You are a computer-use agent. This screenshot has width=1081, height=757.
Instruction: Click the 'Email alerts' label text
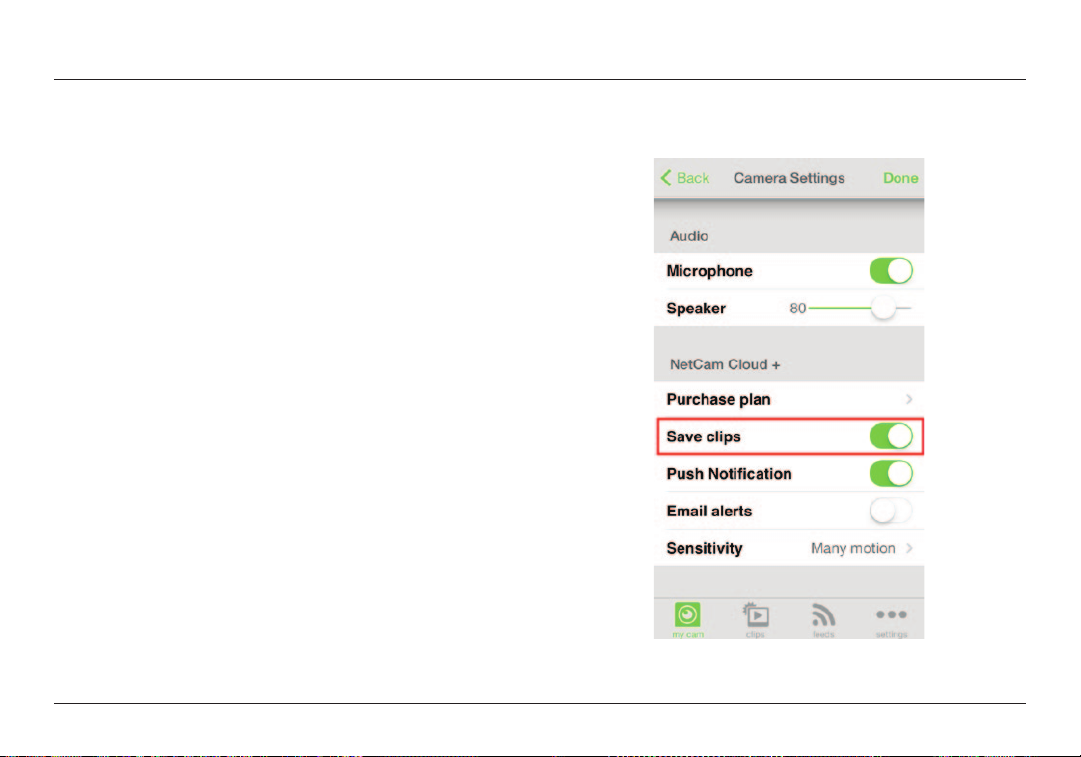pyautogui.click(x=709, y=511)
